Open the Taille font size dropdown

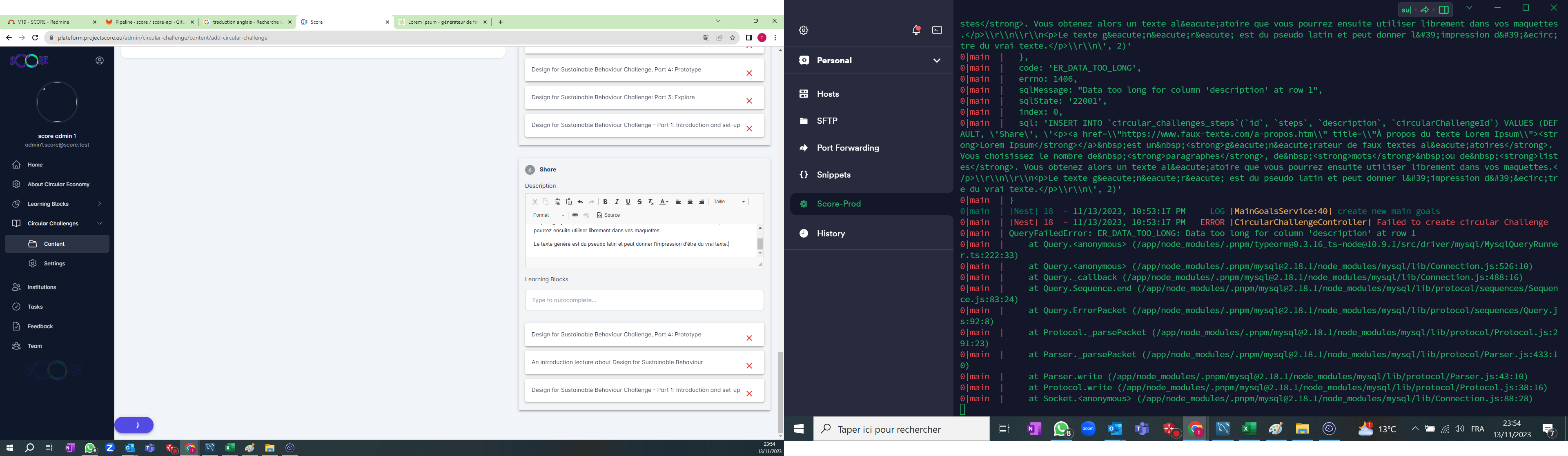(x=729, y=202)
